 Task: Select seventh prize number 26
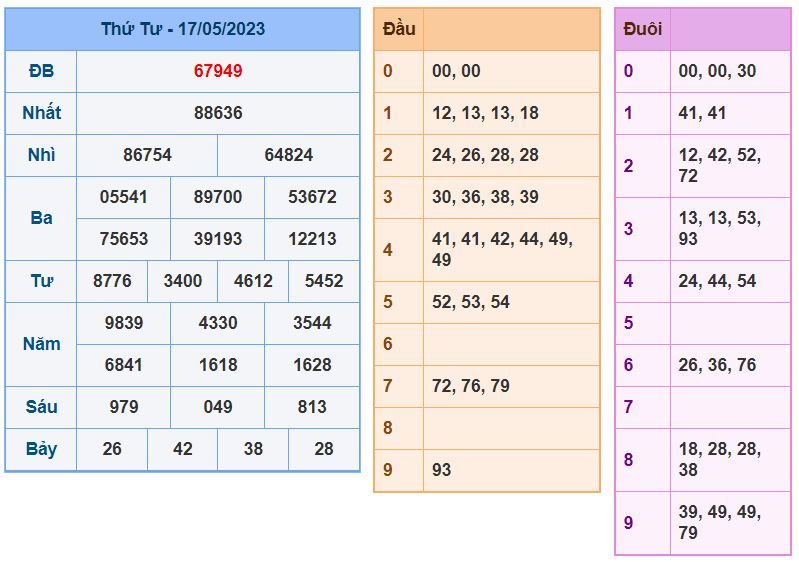pos(112,449)
